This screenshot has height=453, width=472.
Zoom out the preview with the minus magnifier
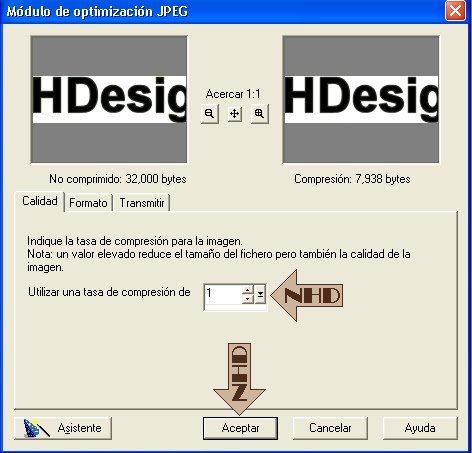tap(210, 114)
